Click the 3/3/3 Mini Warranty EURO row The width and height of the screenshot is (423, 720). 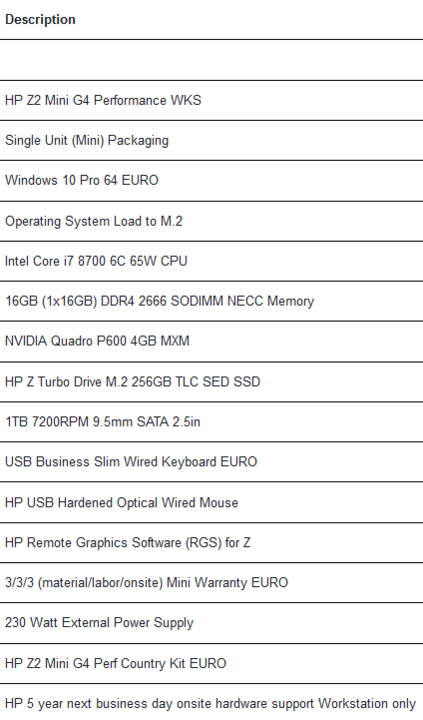coord(211,583)
